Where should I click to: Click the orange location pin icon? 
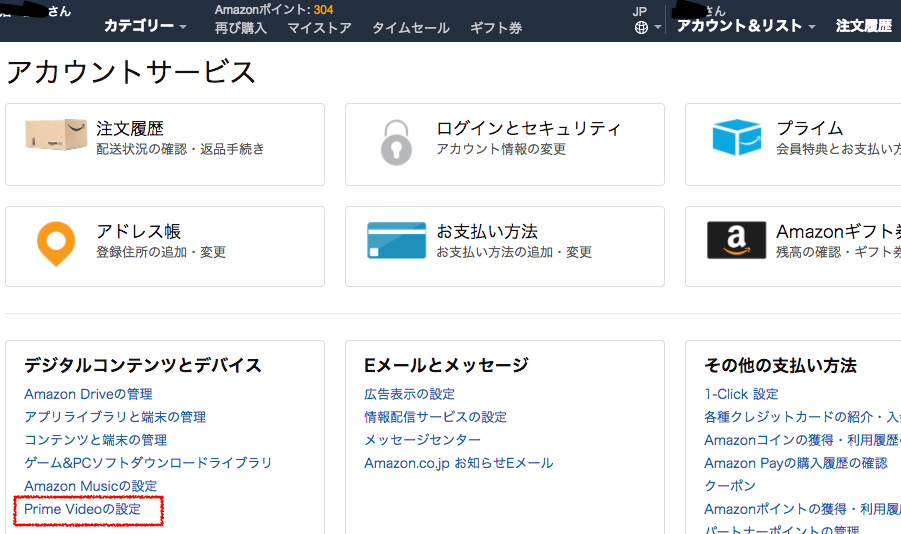pos(56,244)
